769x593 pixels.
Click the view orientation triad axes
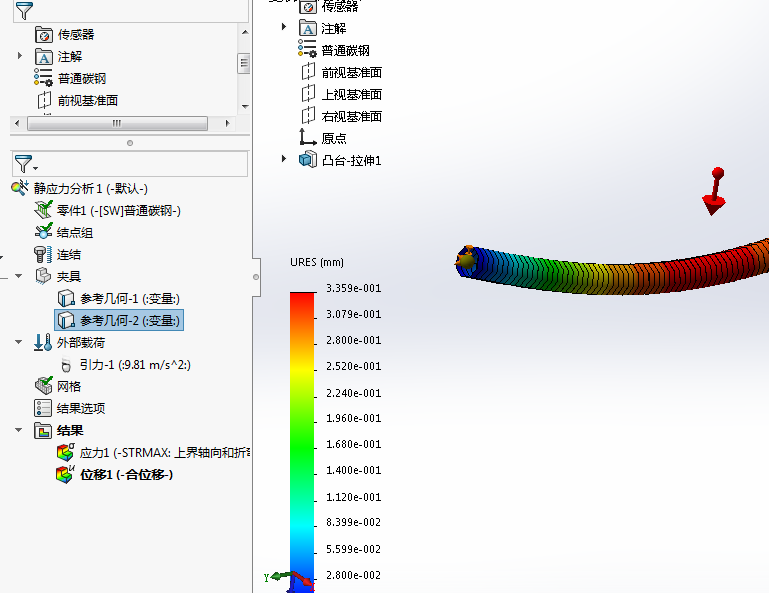[289, 580]
